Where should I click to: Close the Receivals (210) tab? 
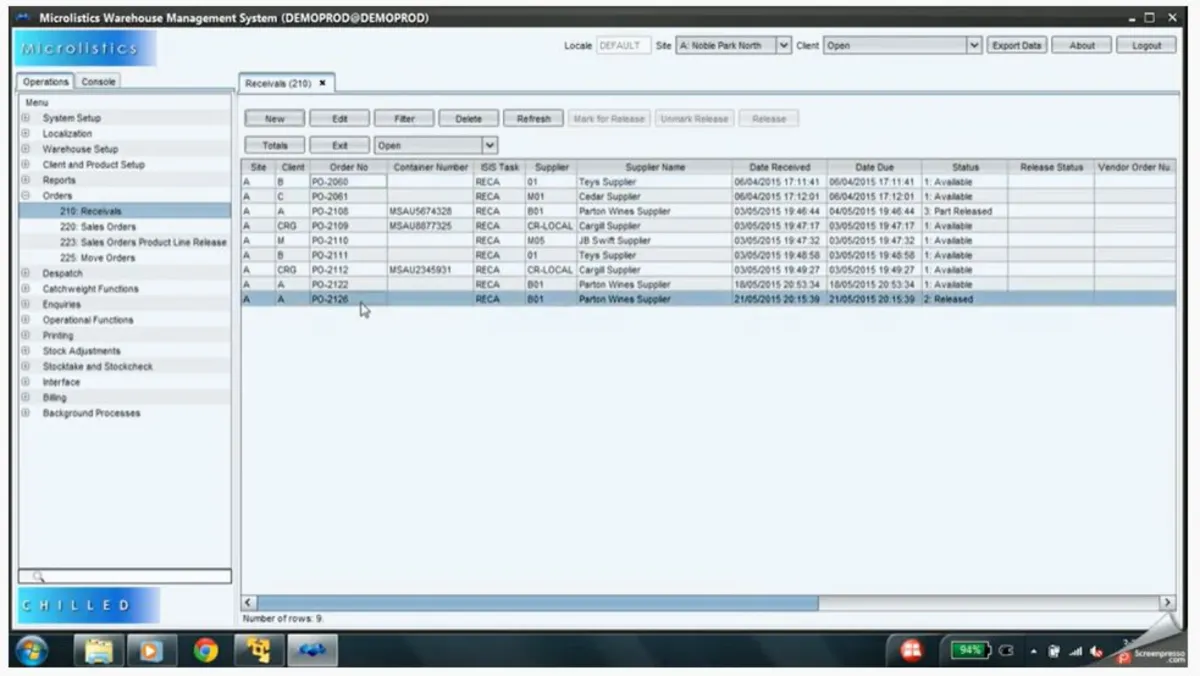[322, 83]
